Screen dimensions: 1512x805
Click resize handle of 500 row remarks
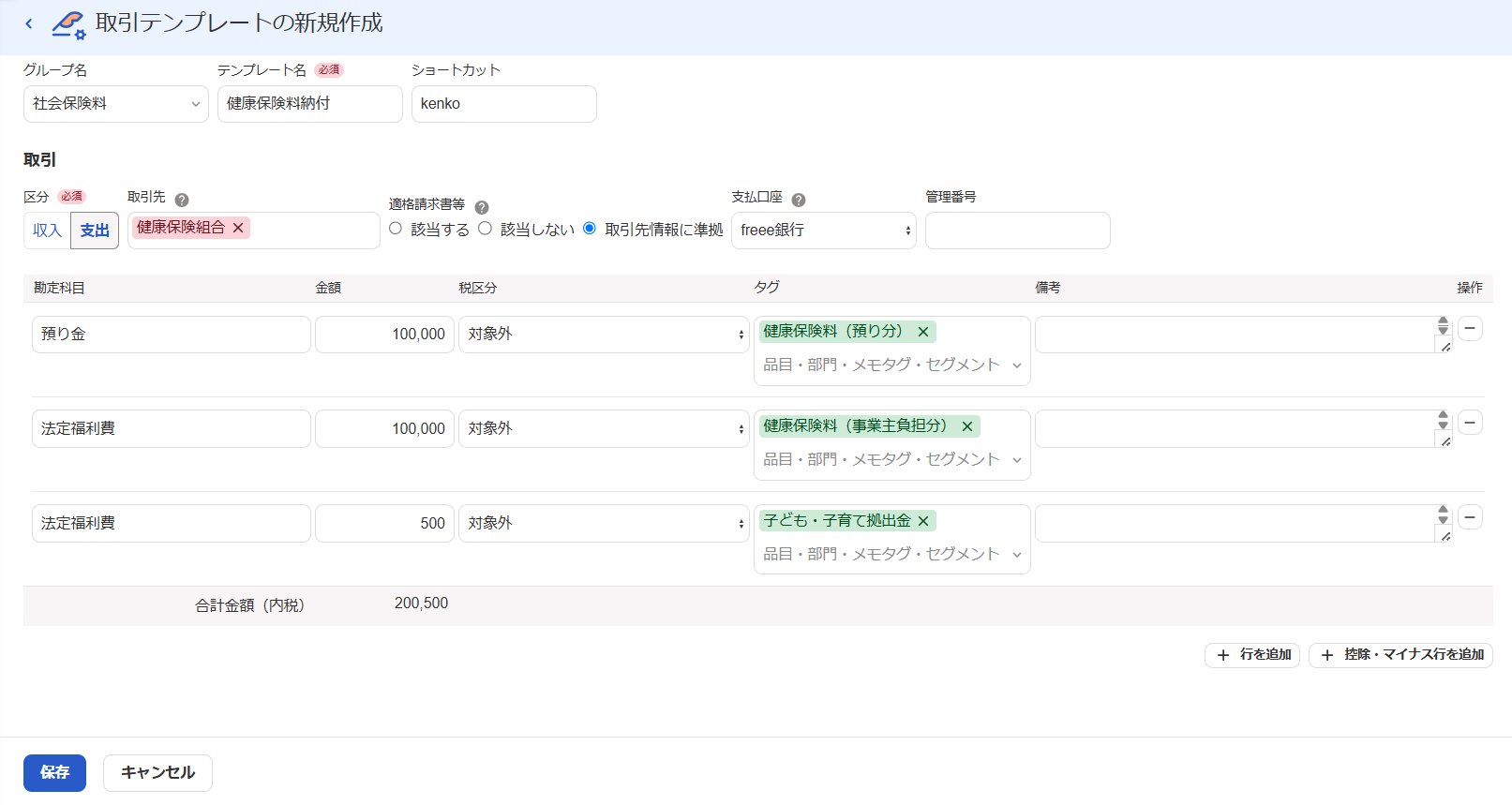pos(1445,536)
